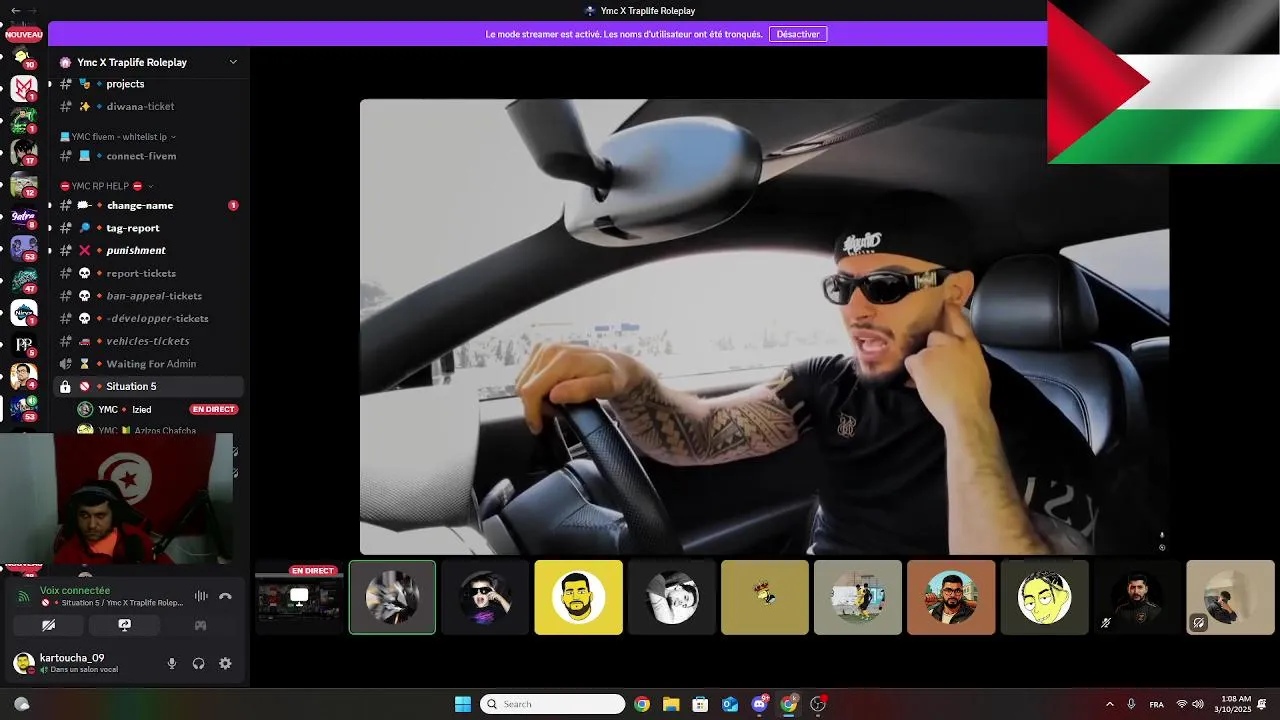Deafen audio with the headphones icon

(x=198, y=663)
